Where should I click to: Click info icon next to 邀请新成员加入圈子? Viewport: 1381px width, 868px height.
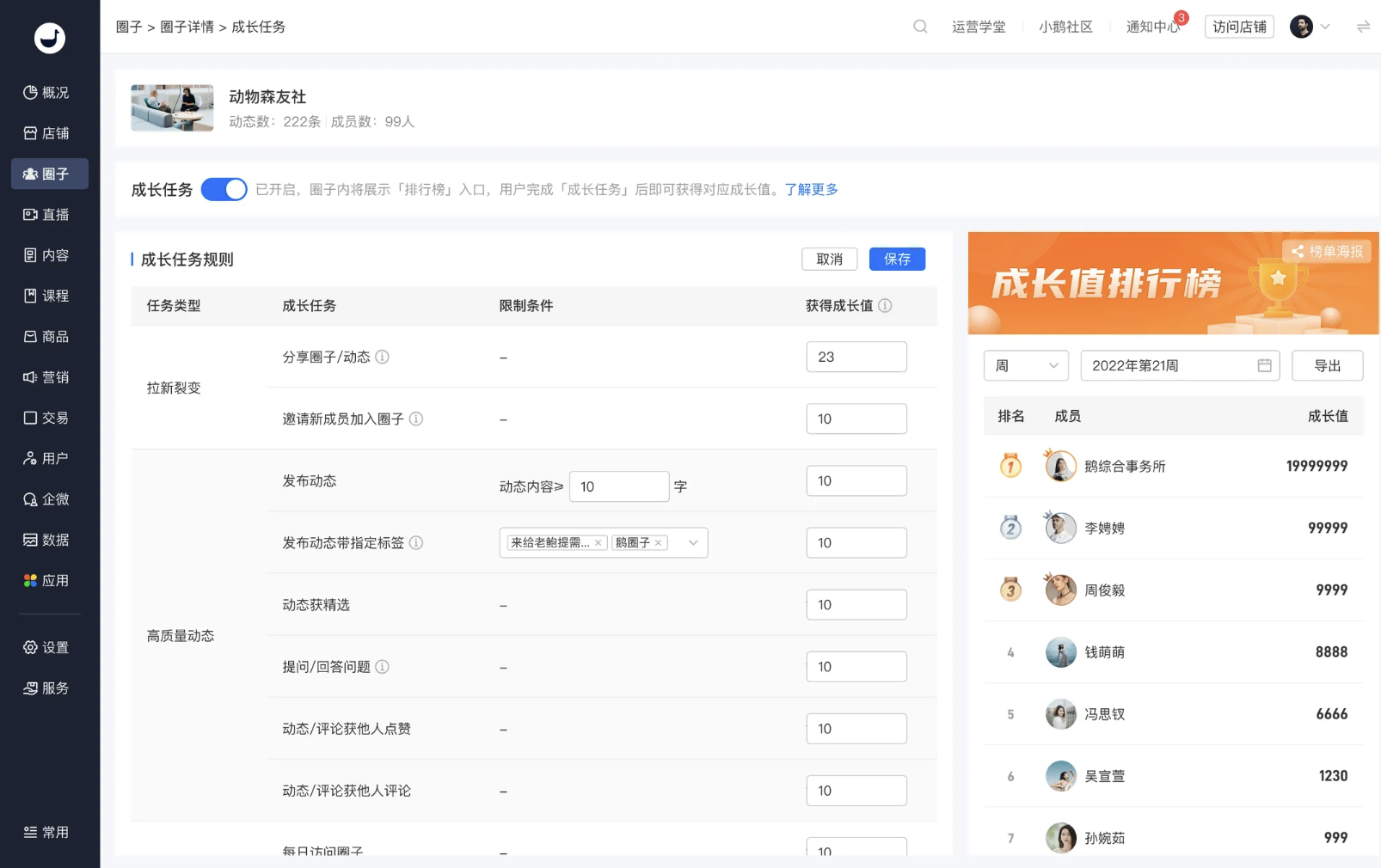point(416,419)
